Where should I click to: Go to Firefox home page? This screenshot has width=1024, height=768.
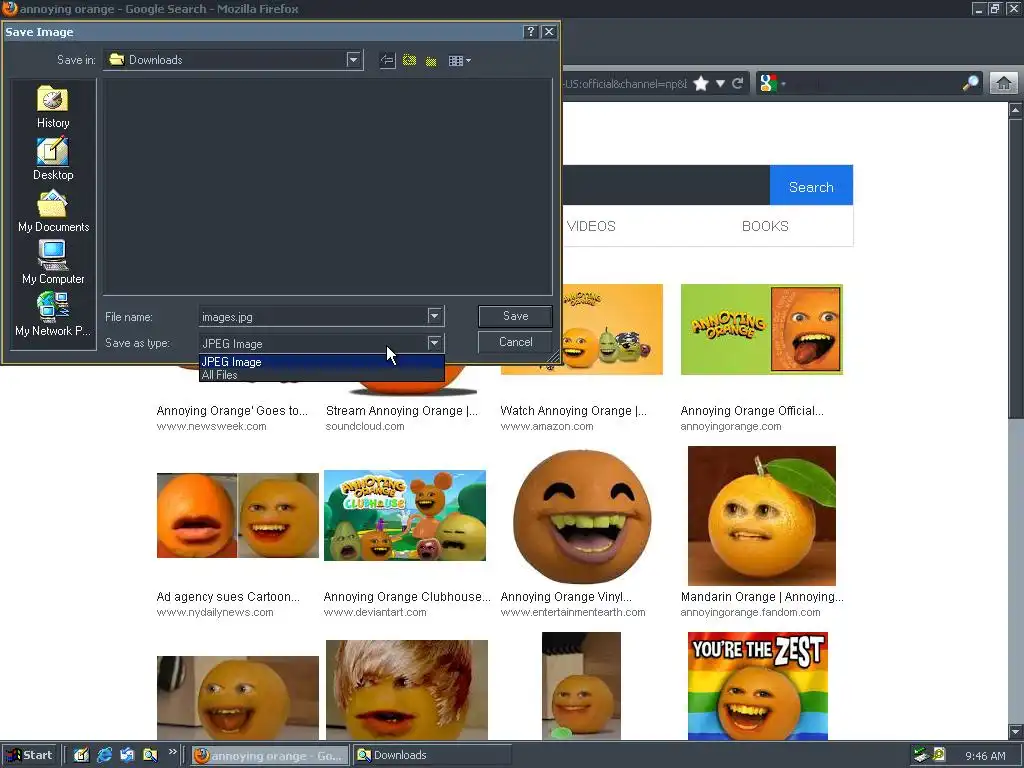pos(1004,83)
